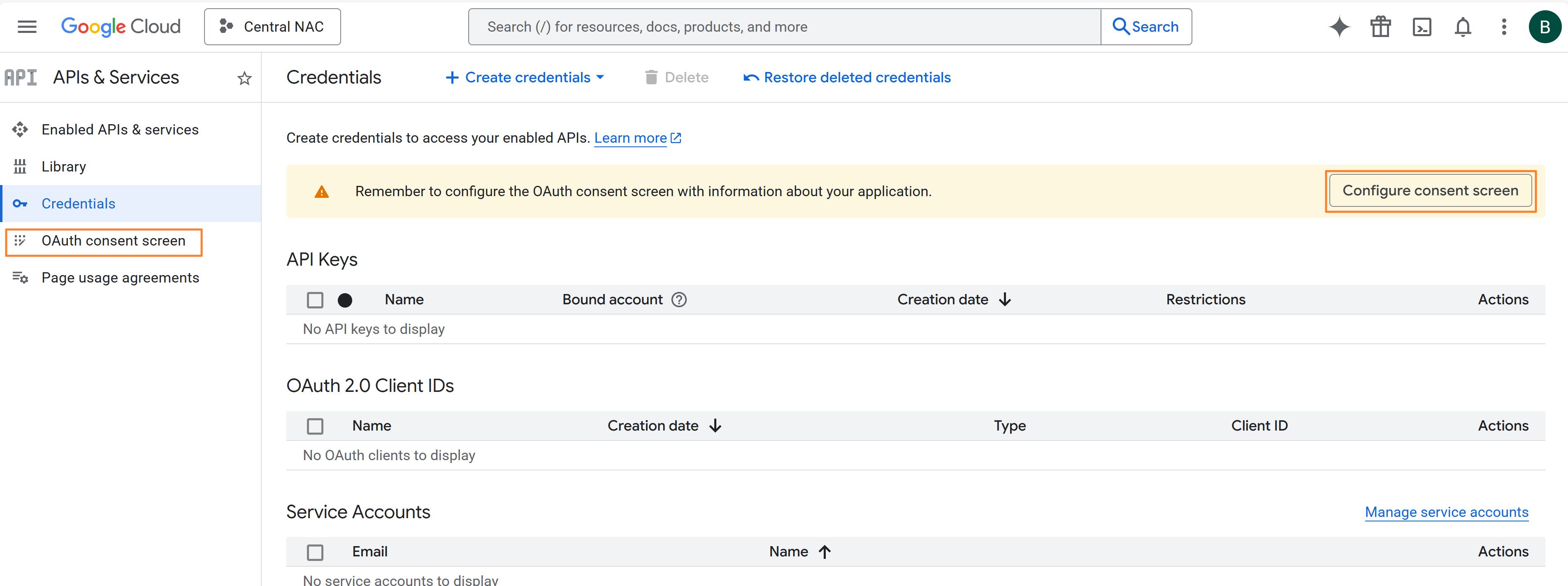Open Gemini AI assistant sparkle icon
Image resolution: width=1568 pixels, height=586 pixels.
(1339, 27)
